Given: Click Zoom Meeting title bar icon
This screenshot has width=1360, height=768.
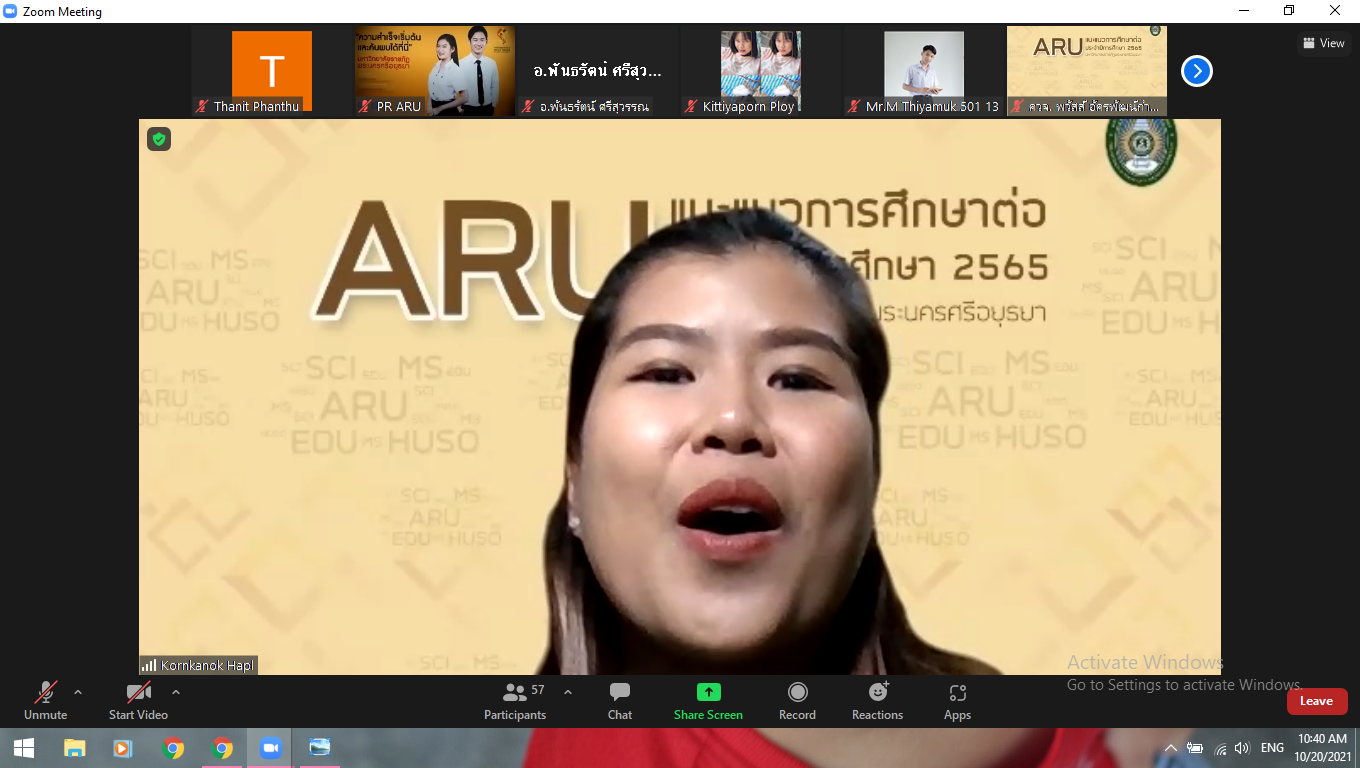Looking at the screenshot, I should pyautogui.click(x=11, y=11).
